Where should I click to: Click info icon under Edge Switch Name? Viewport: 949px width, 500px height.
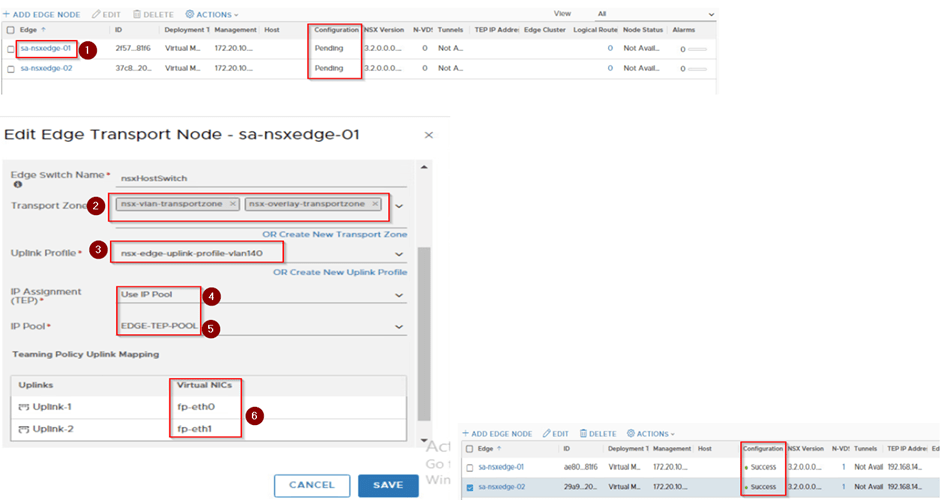18,184
